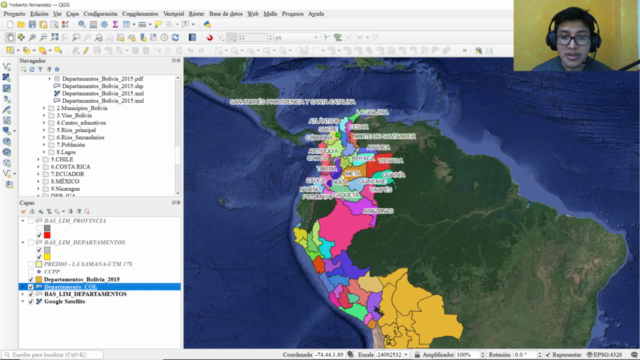The image size is (640, 360).
Task: Toggle visibility of BAS_LIM_PROVINCIA italic layer
Action: 31,221
